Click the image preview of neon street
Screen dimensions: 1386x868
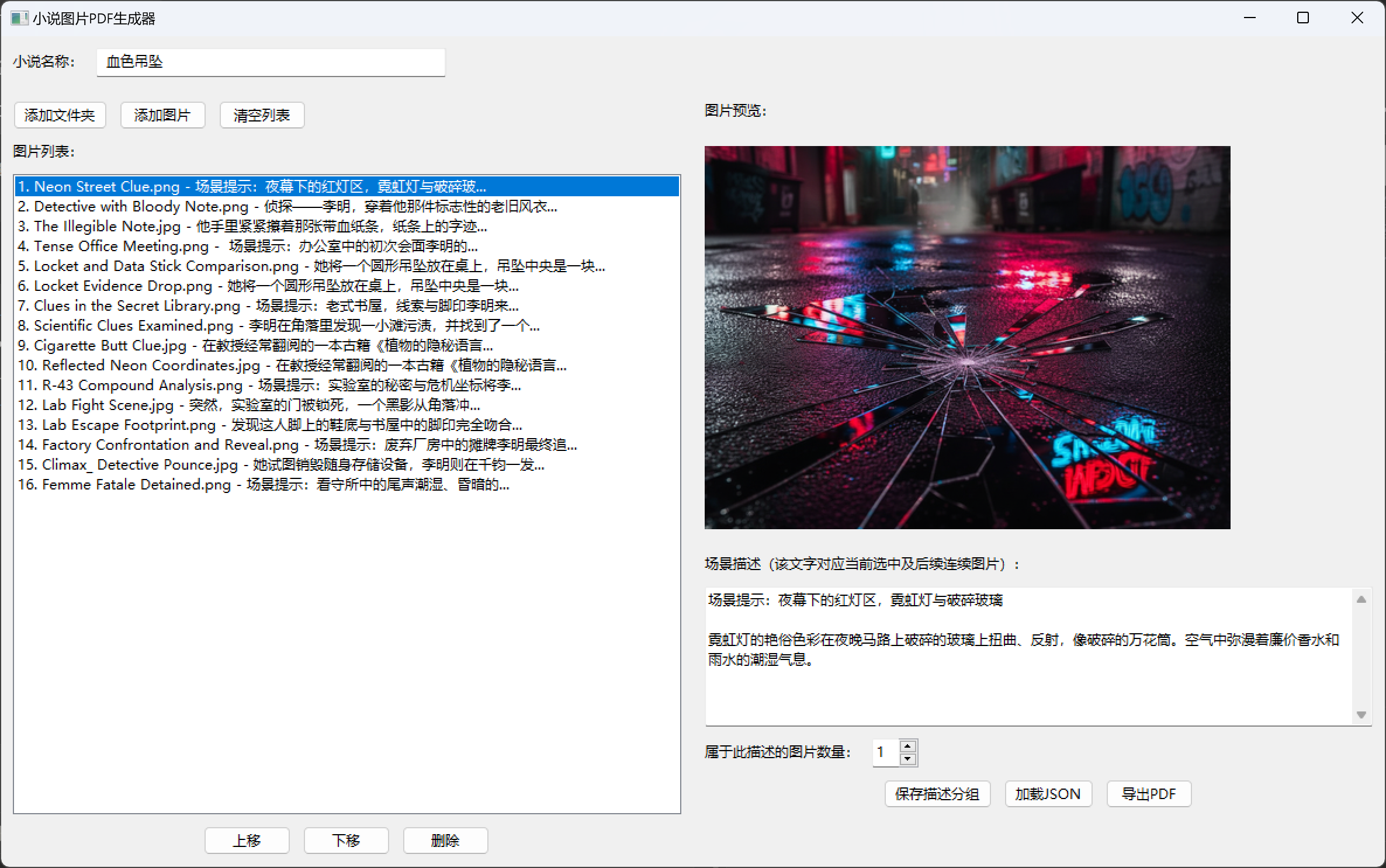click(x=967, y=337)
